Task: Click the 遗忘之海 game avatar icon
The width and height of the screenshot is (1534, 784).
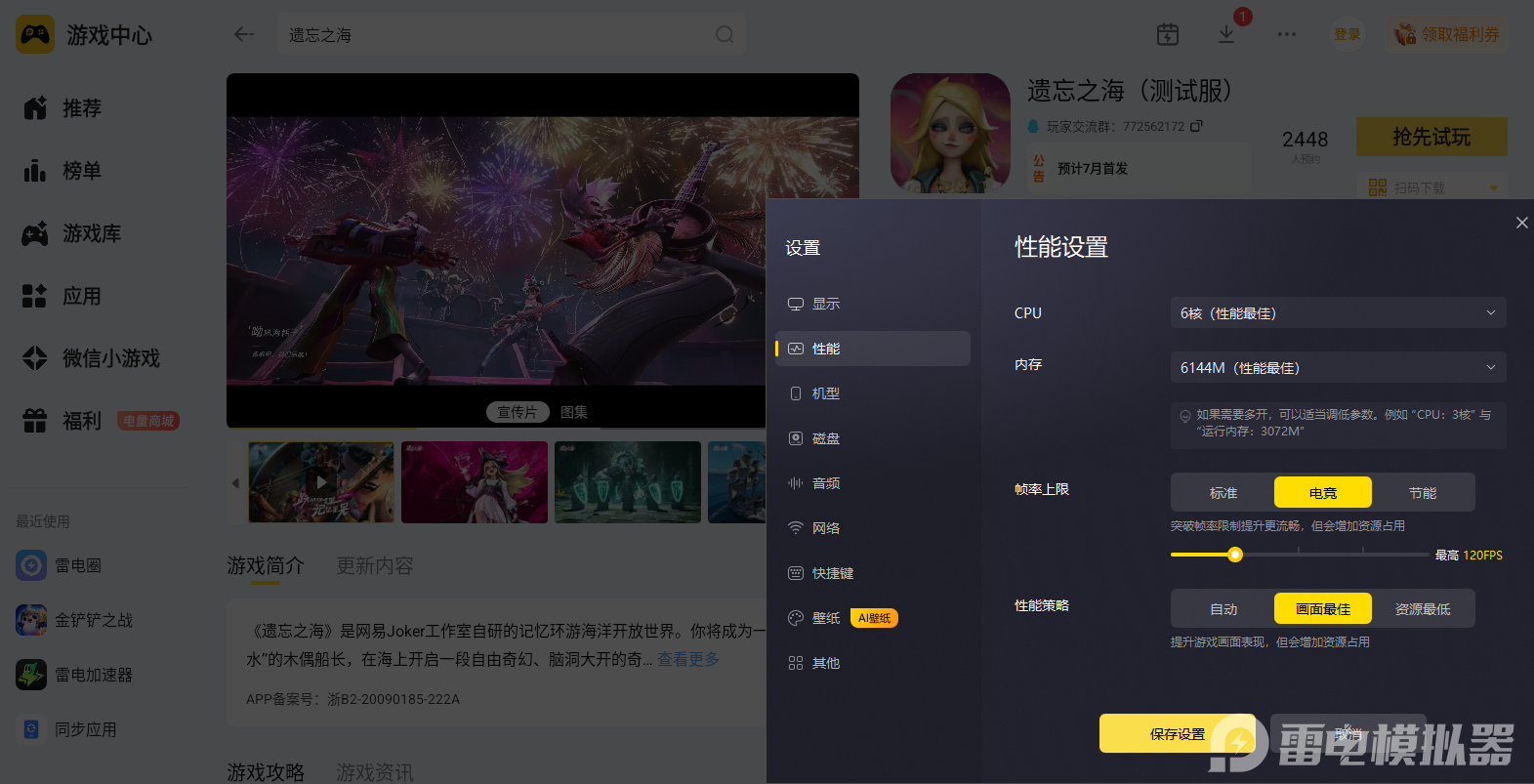Action: click(950, 133)
